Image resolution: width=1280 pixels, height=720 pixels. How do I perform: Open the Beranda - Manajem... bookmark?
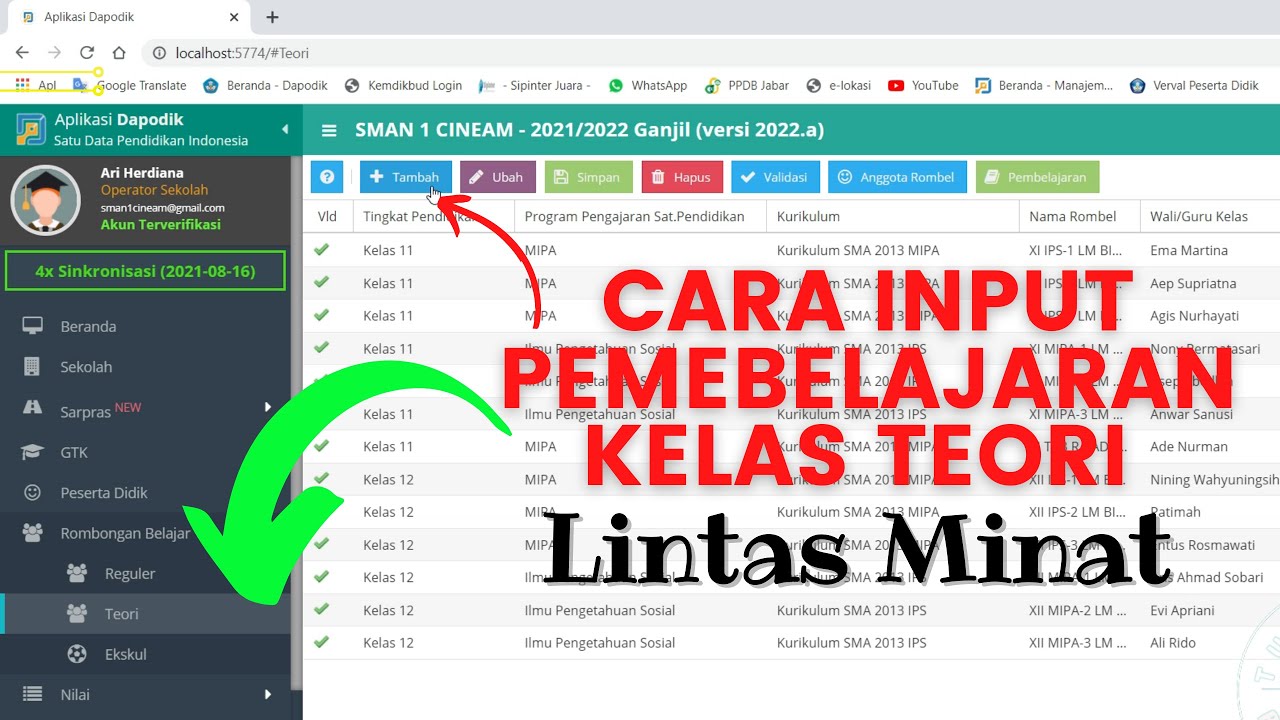point(1044,86)
